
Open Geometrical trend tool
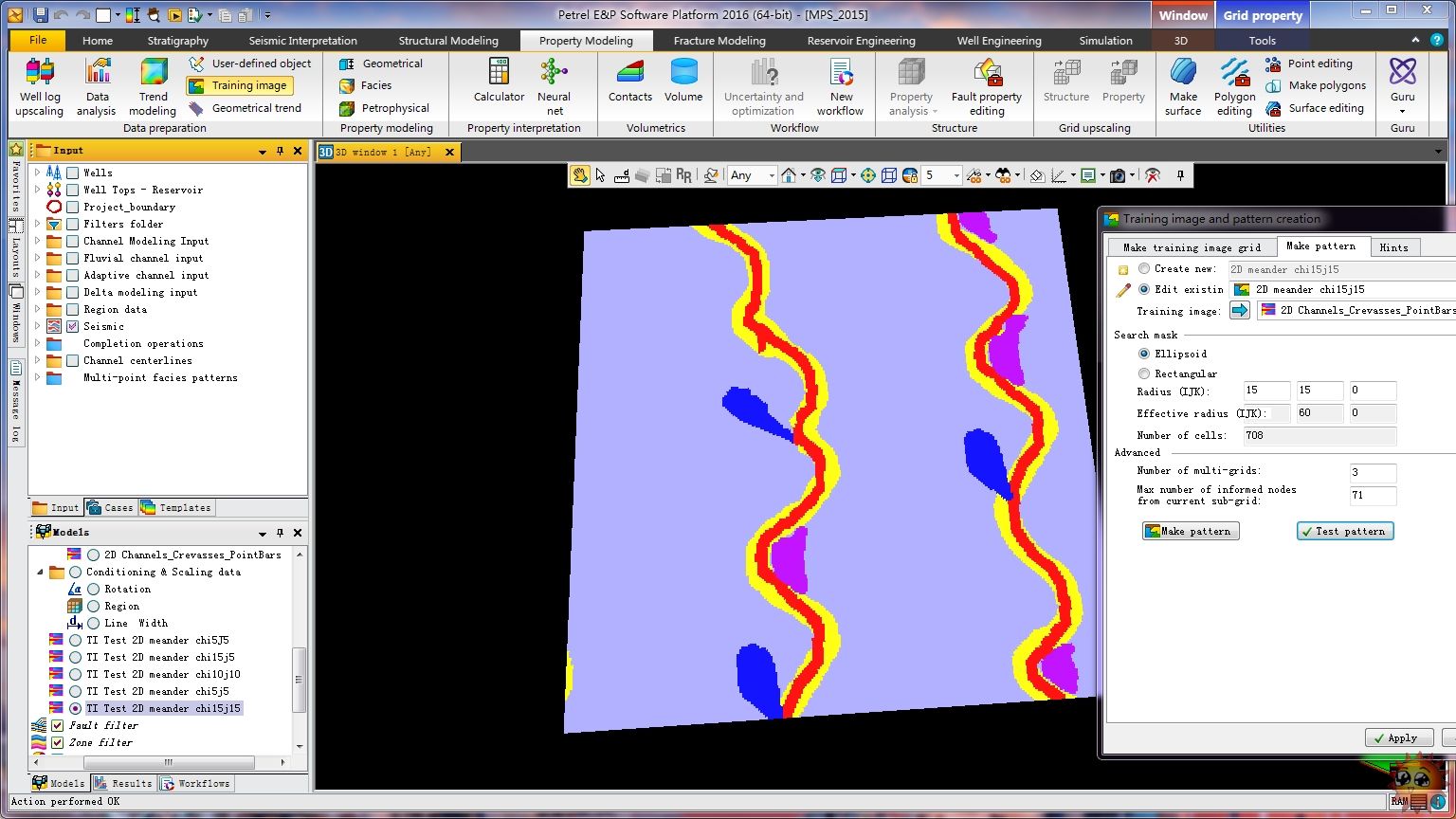point(245,108)
